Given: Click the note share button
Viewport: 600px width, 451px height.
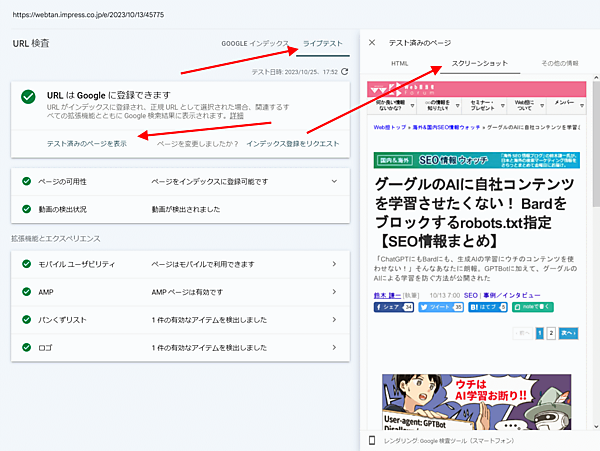Looking at the screenshot, I should [533, 307].
